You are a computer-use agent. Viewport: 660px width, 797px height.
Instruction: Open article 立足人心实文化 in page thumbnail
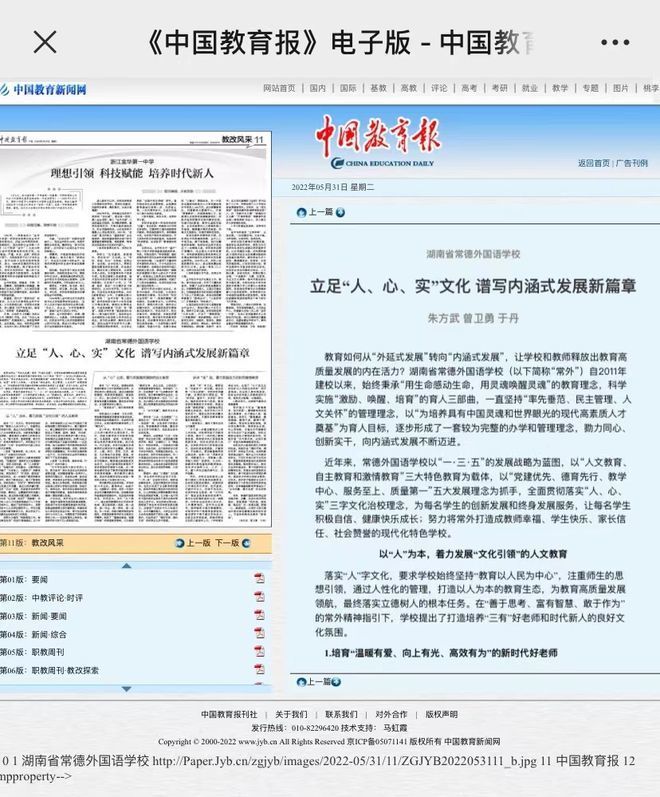(x=133, y=353)
